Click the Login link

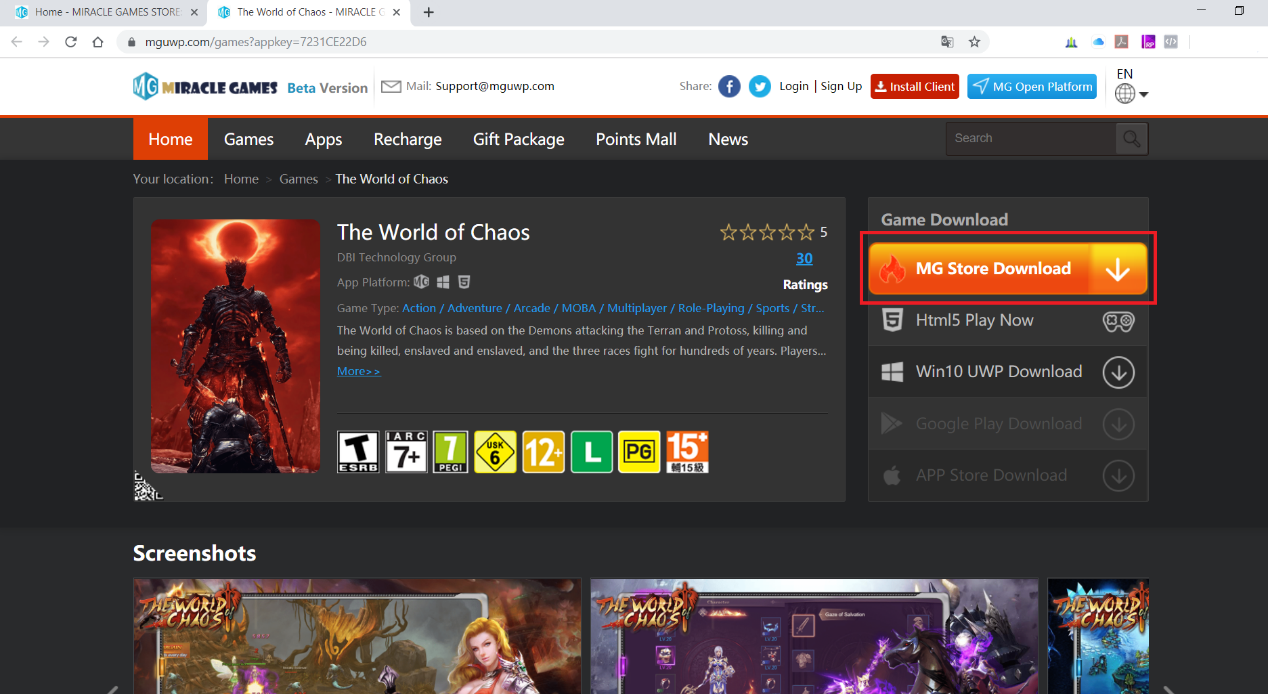794,87
